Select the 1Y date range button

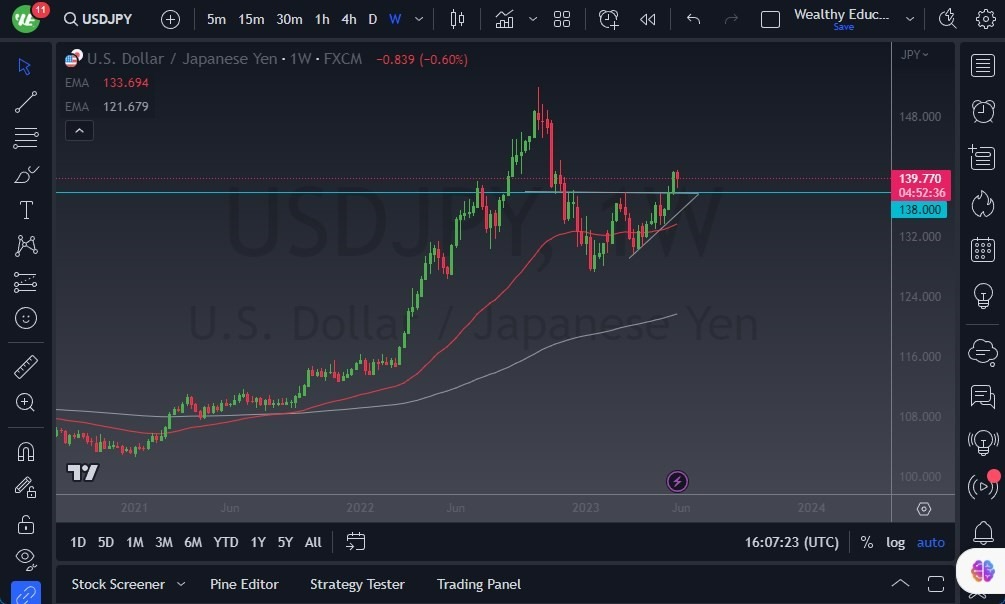coord(258,542)
